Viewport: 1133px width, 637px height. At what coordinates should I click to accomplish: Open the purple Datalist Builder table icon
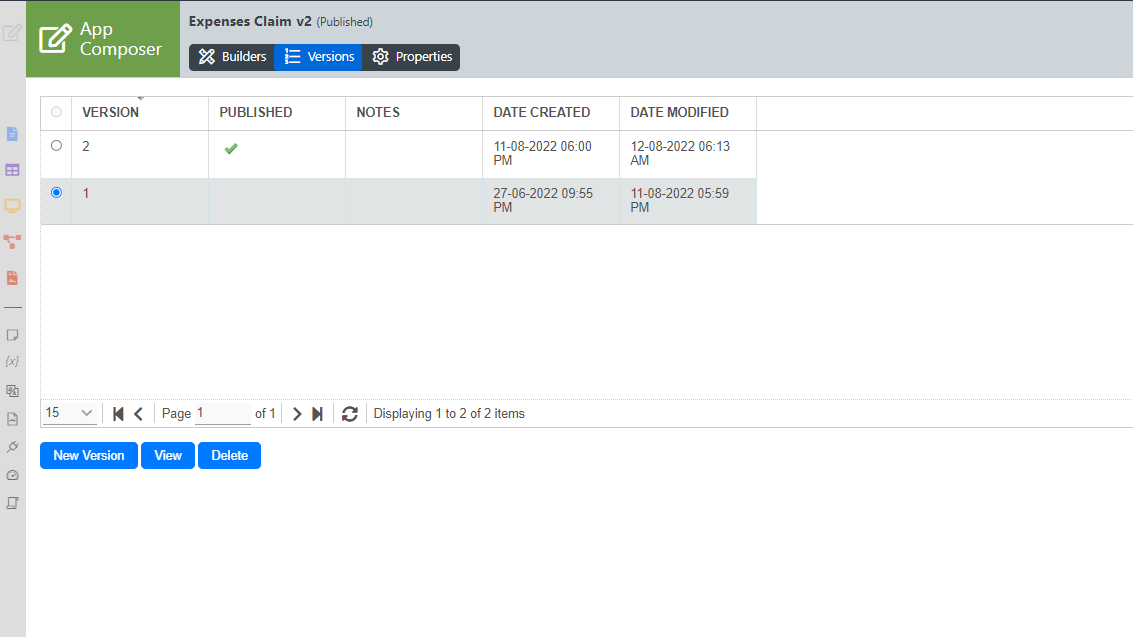(x=13, y=170)
